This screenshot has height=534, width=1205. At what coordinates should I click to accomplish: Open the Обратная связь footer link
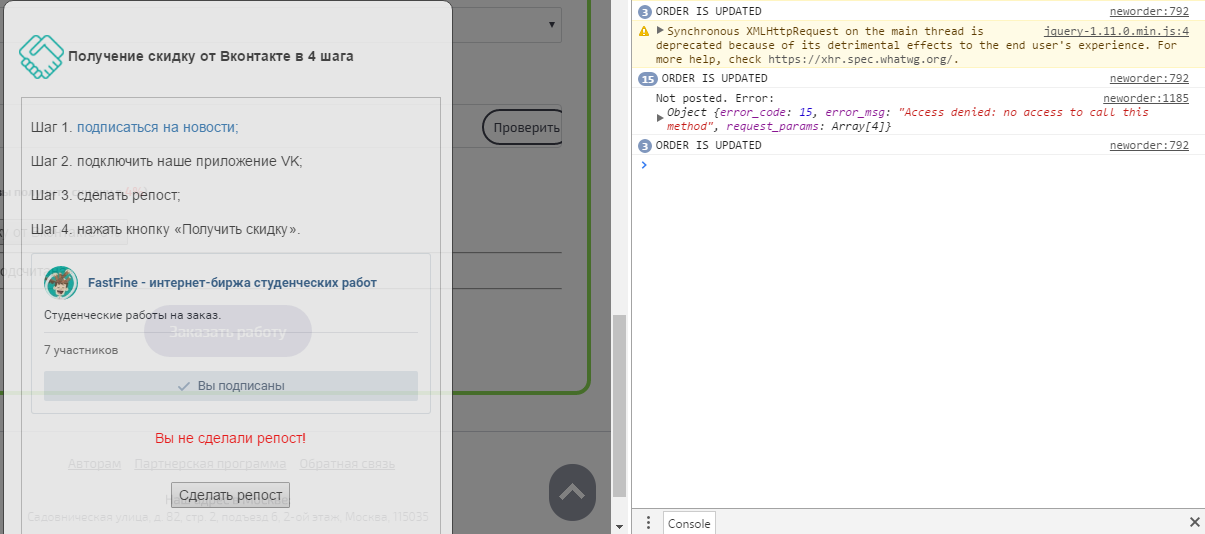(347, 464)
